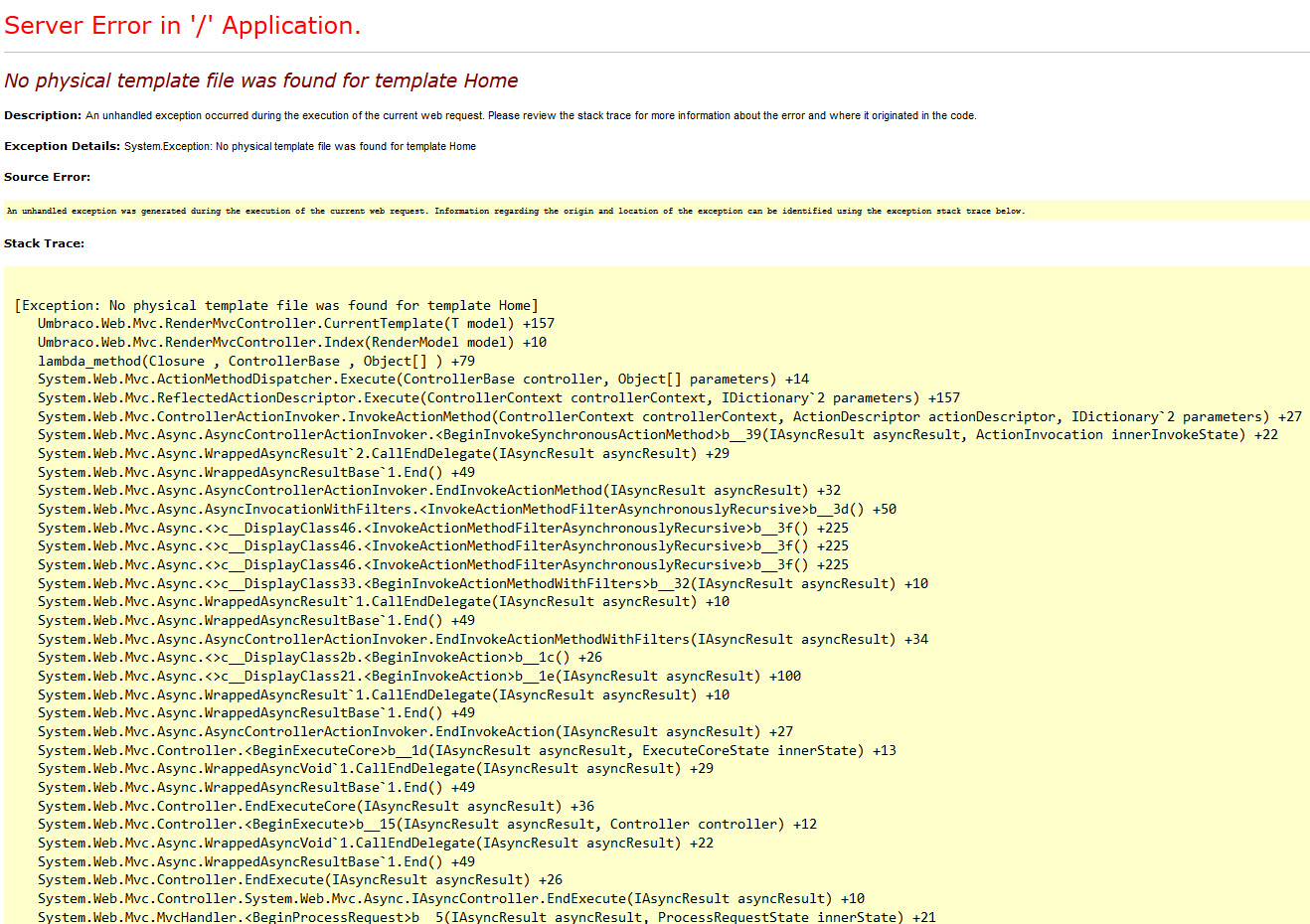Click the AsyncInvocationWithFilters stack line

466,509
